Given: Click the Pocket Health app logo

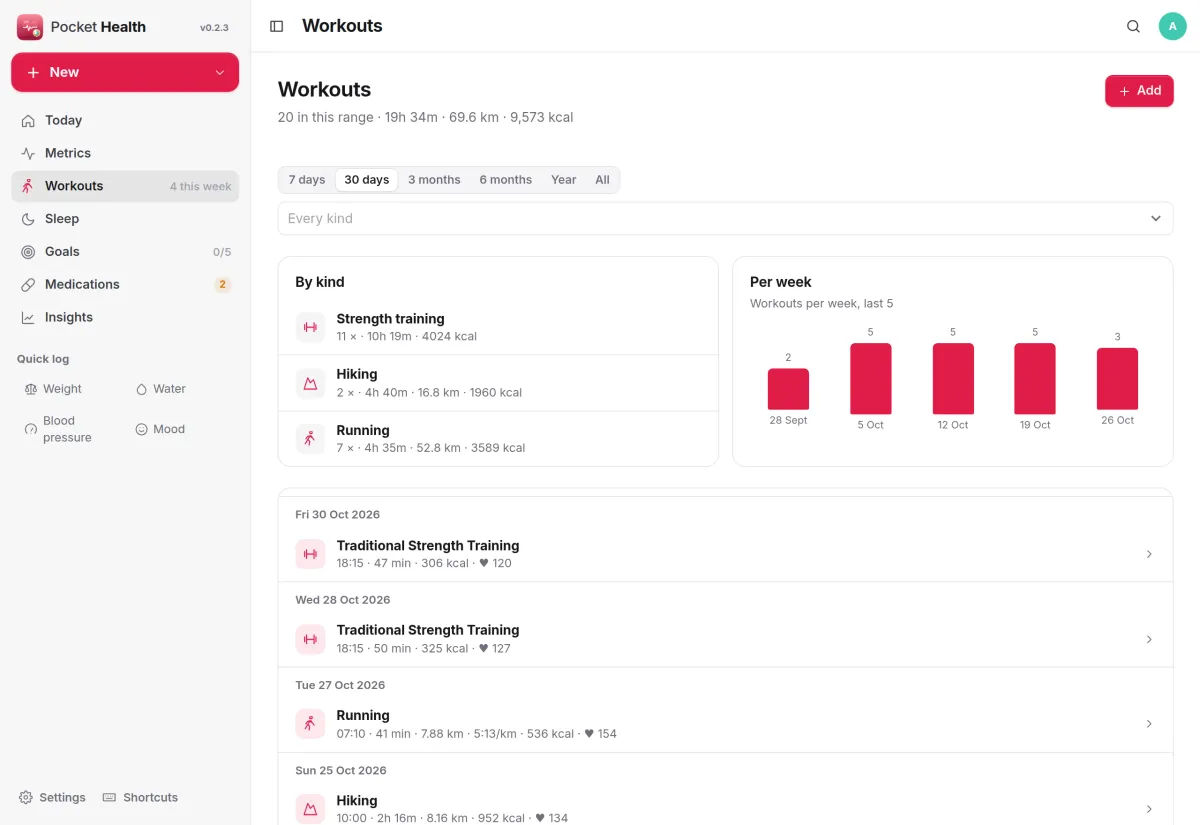Looking at the screenshot, I should tap(30, 27).
